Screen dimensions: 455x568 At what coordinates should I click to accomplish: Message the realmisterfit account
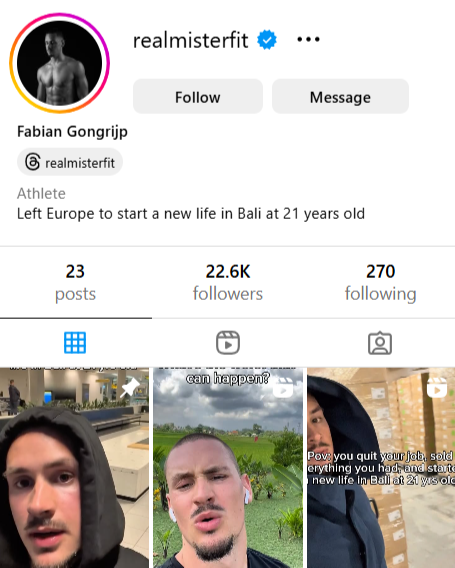tap(340, 96)
